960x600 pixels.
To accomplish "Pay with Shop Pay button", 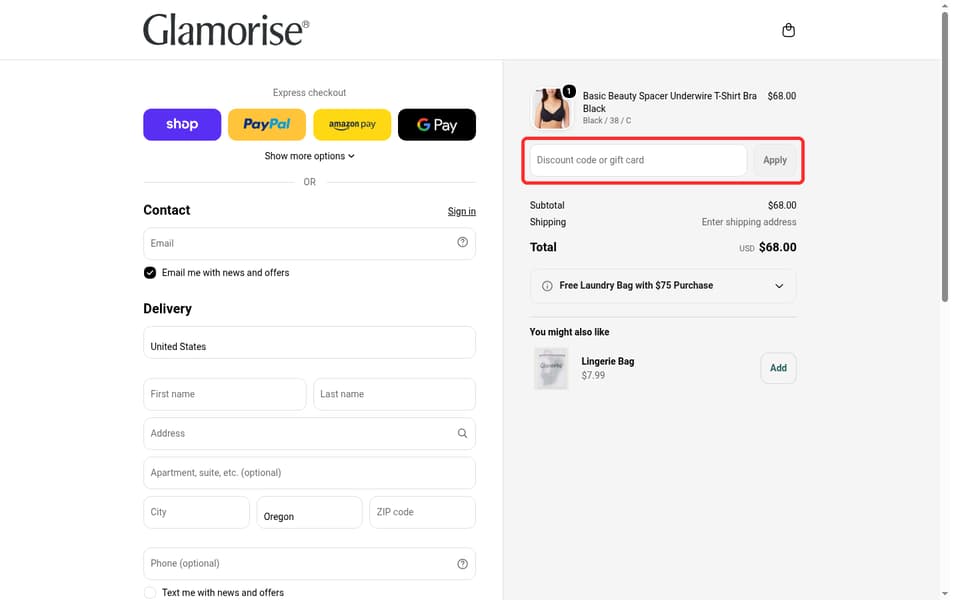I will click(x=182, y=124).
